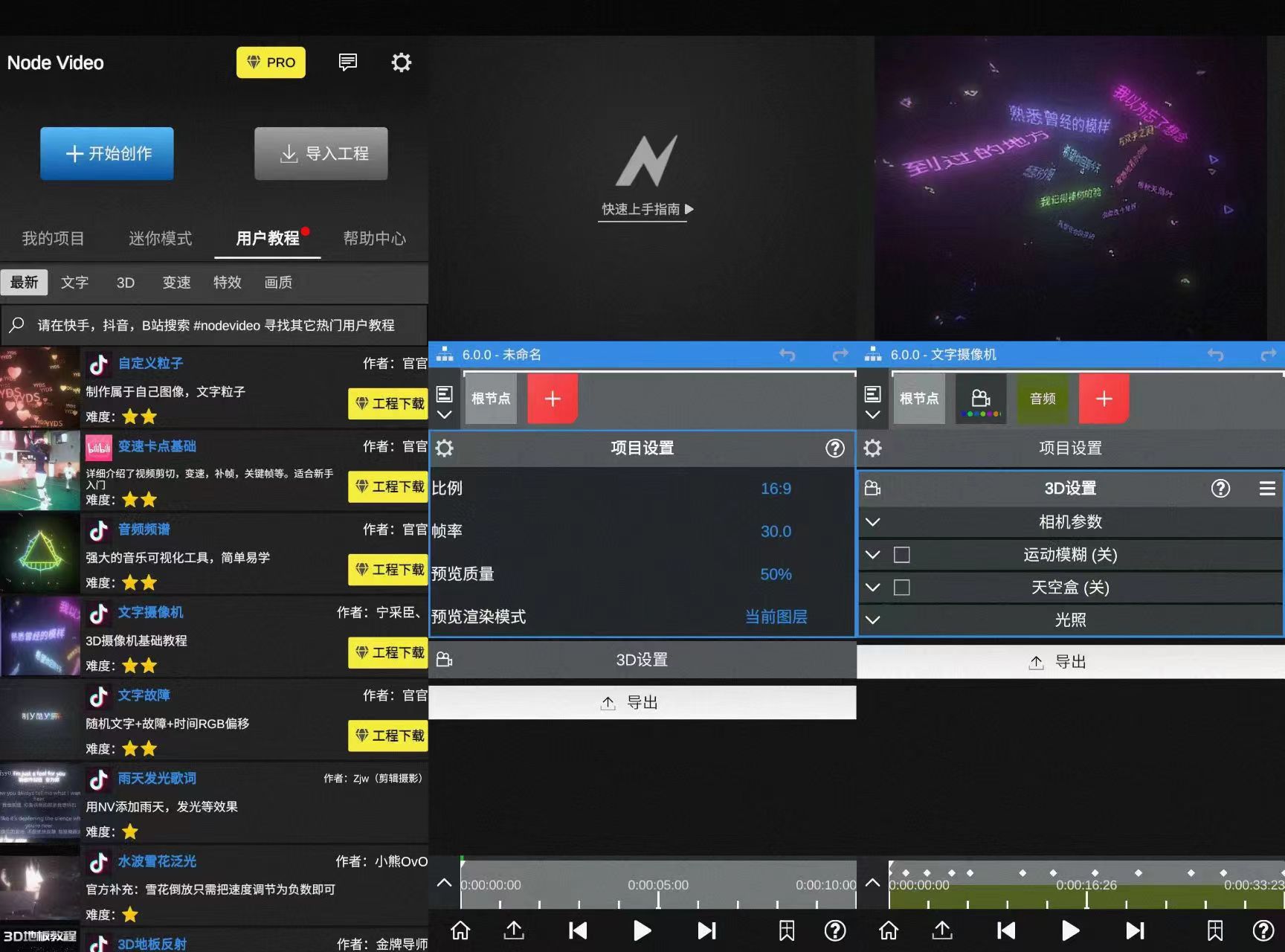The height and width of the screenshot is (952, 1285).
Task: Enable the 运动模糊 checkbox
Action: coord(901,554)
